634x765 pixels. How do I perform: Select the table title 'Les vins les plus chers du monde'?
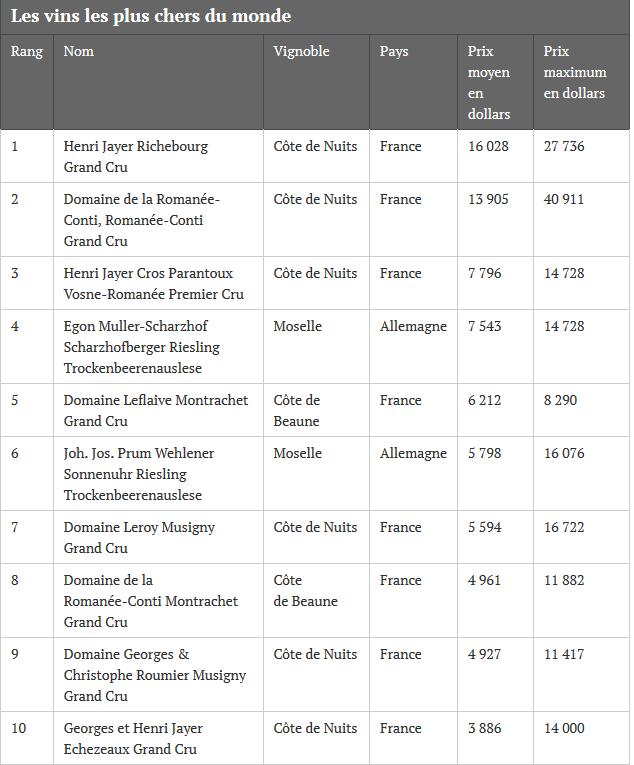151,16
